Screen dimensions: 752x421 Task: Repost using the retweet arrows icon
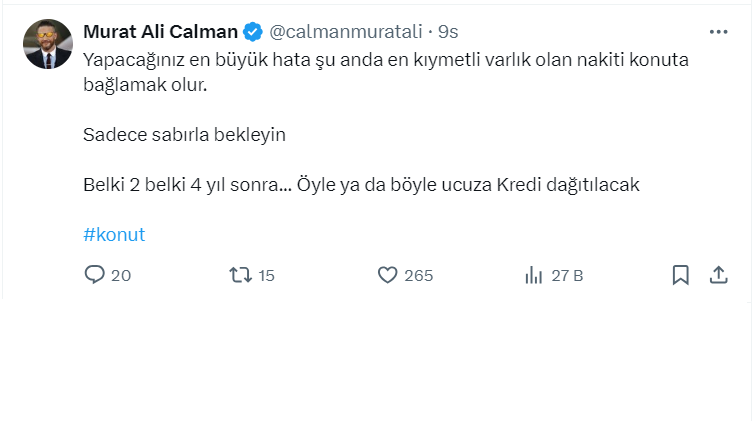[240, 275]
